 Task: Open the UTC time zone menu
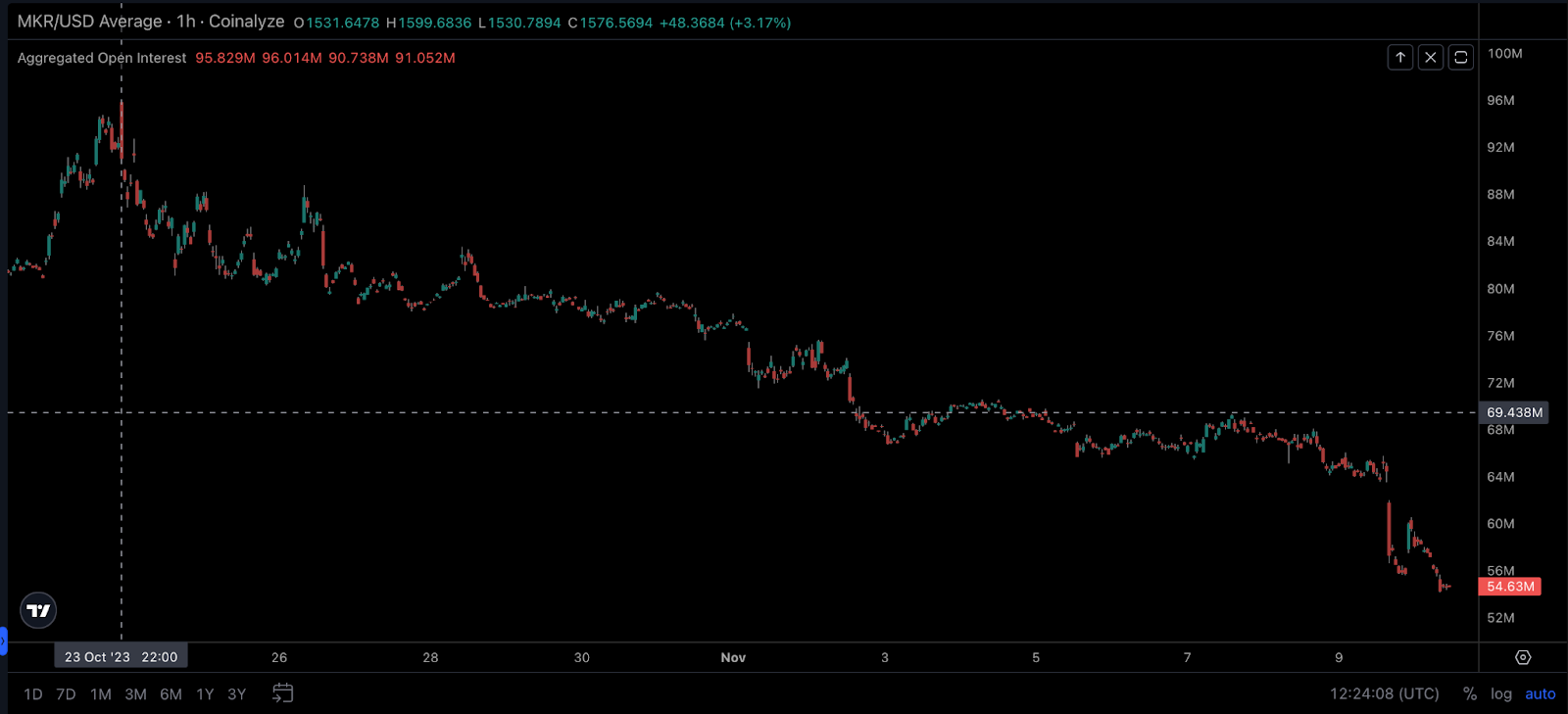coord(1384,693)
